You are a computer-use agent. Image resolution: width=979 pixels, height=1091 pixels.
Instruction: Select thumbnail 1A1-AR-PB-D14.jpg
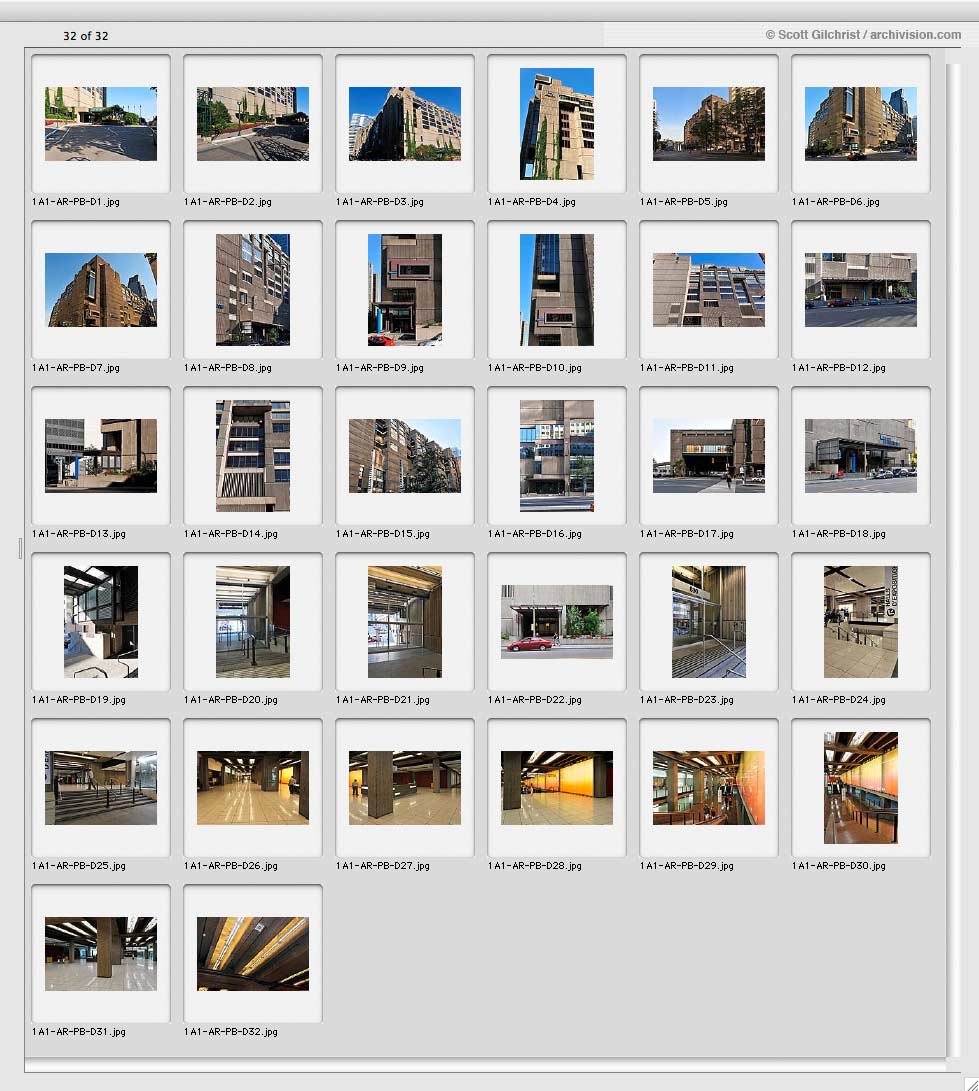253,456
